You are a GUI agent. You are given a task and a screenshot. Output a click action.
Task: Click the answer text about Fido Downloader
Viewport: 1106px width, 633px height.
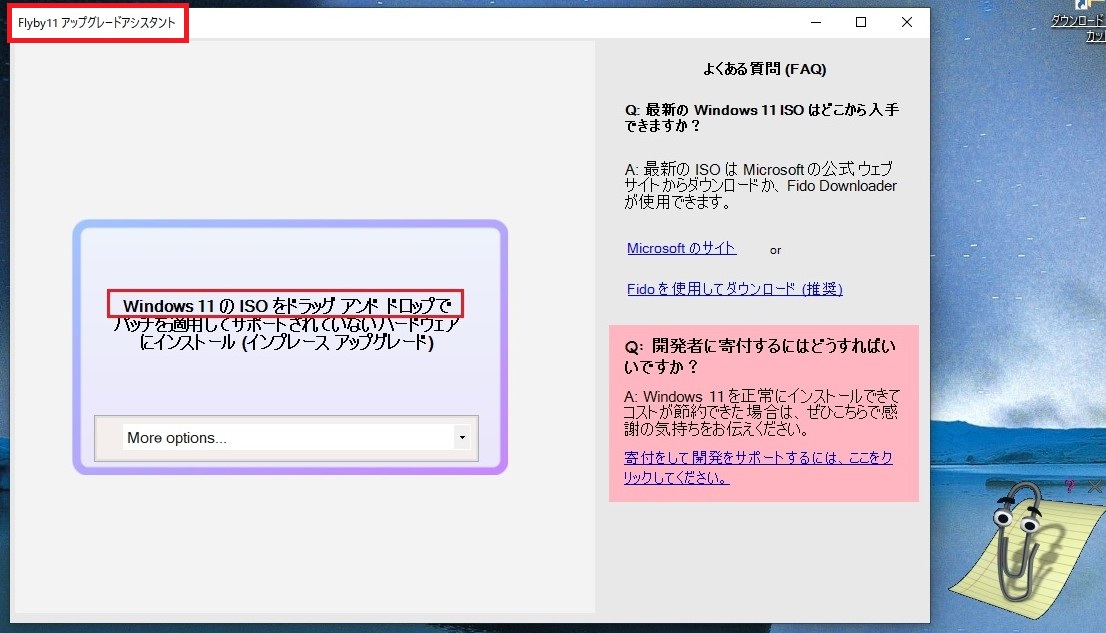[760, 186]
